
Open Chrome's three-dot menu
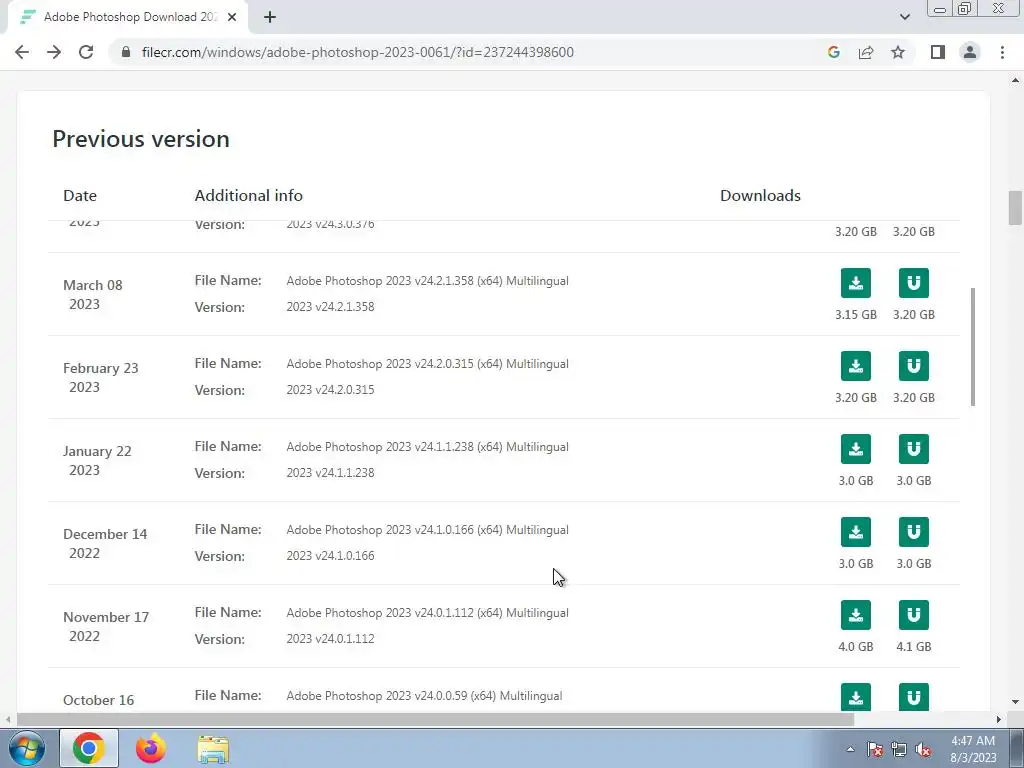pyautogui.click(x=1002, y=52)
